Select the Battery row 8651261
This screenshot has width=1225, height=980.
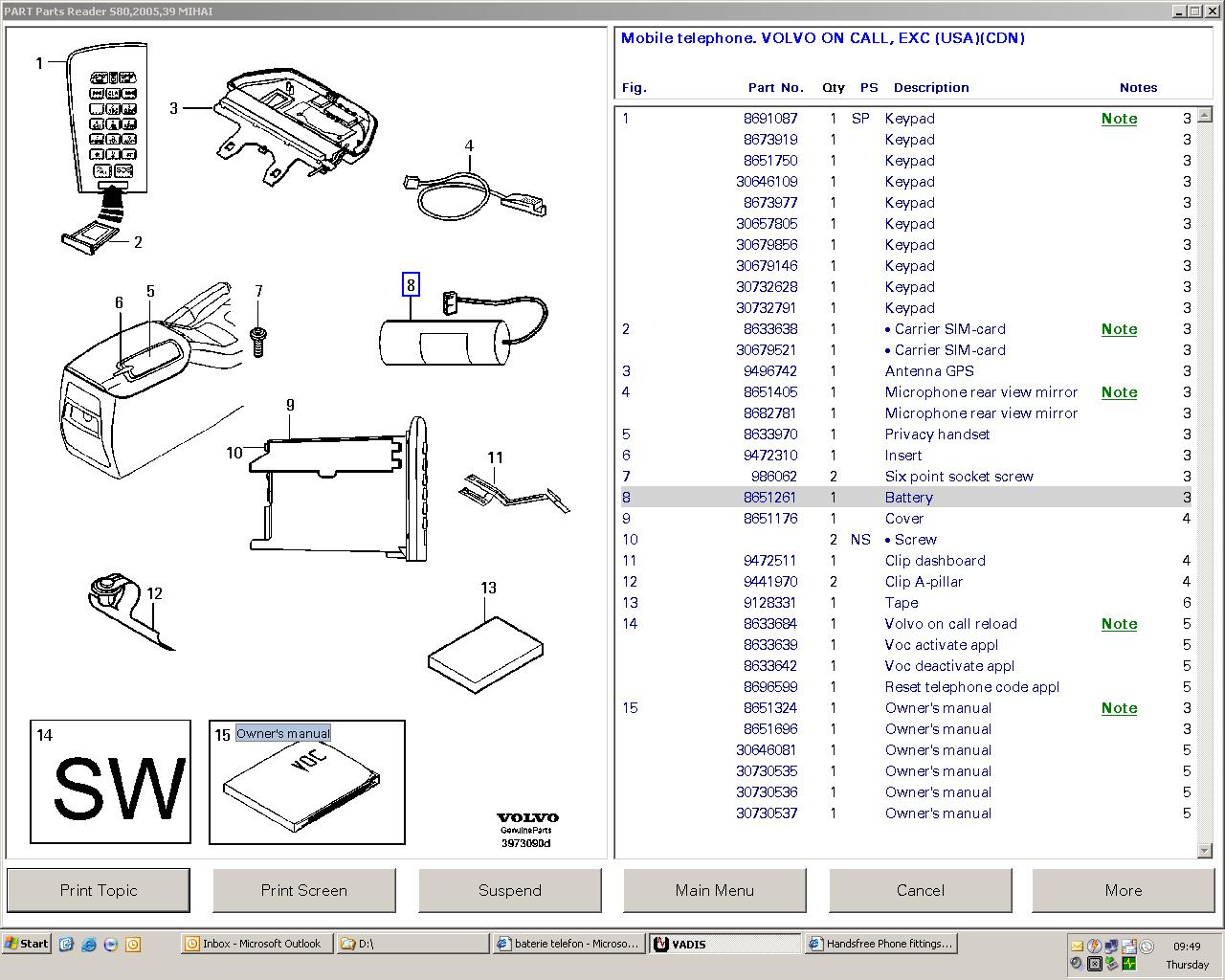point(906,498)
